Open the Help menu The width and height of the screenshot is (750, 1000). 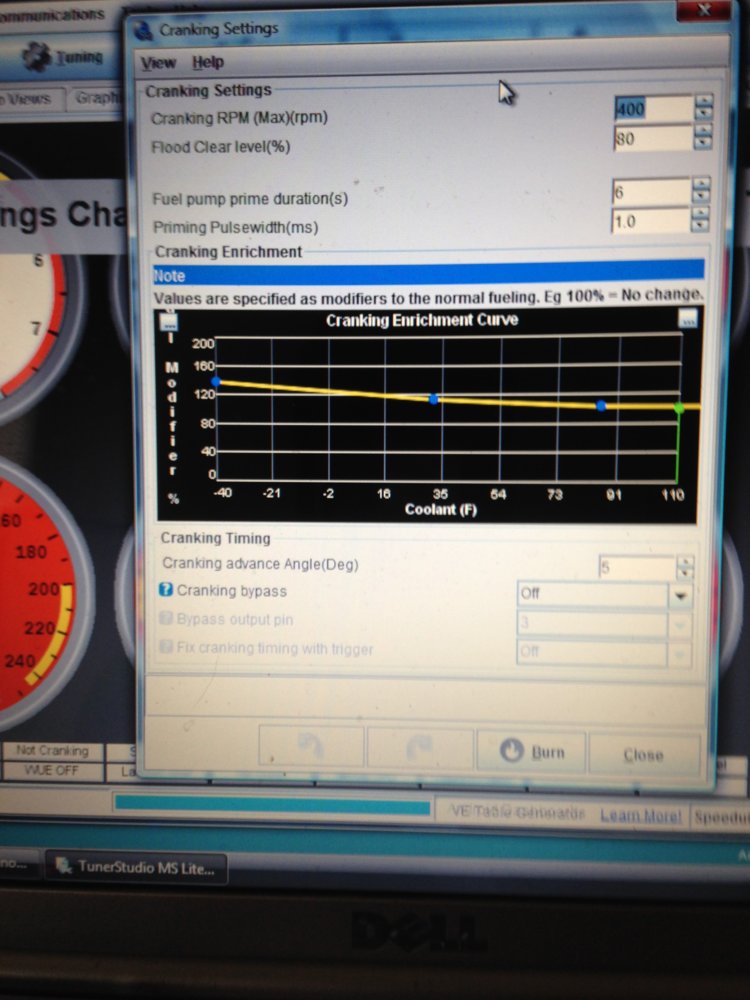[208, 62]
